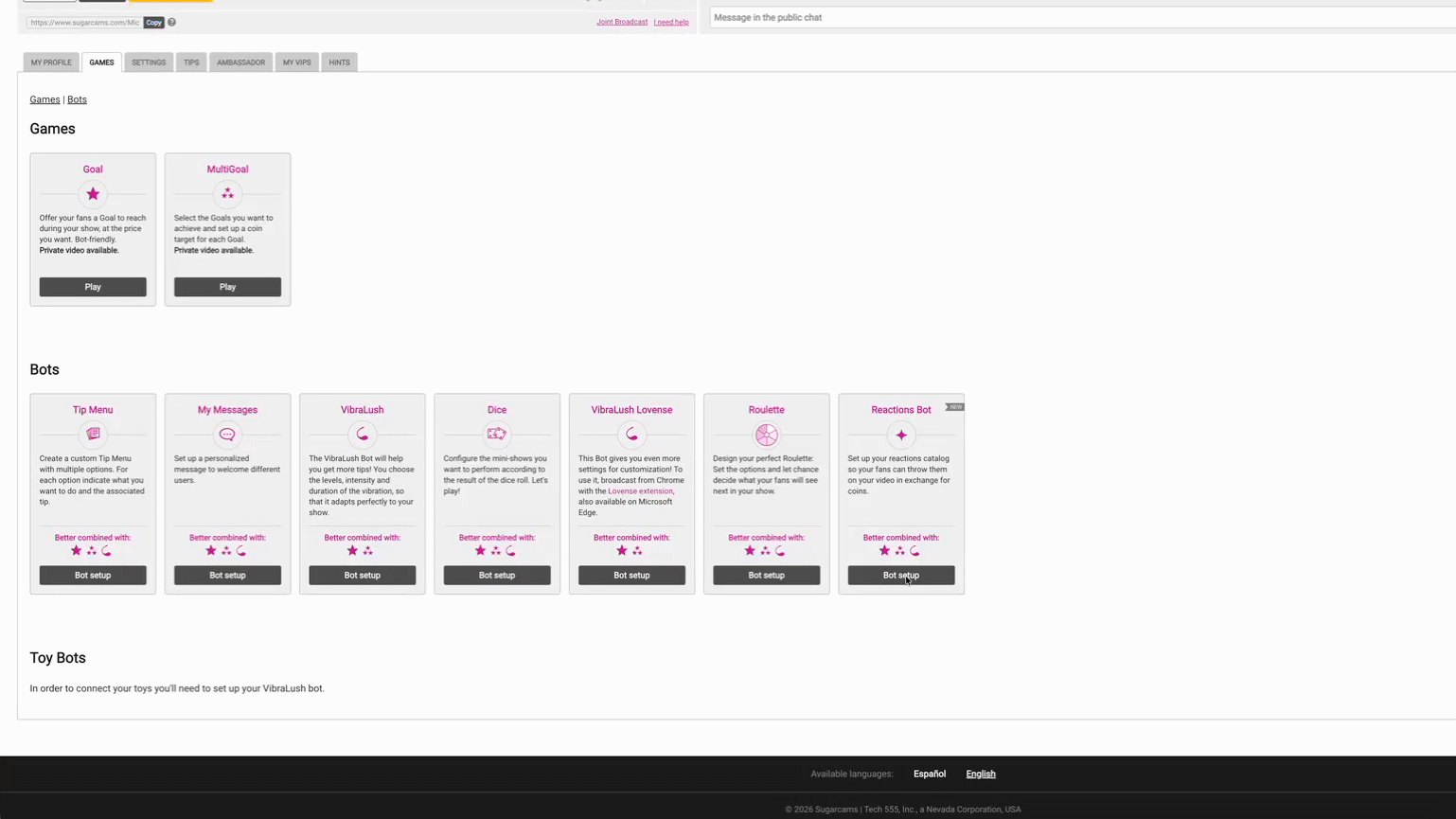This screenshot has width=1456, height=819.
Task: Focus the public chat message field
Action: pos(1083,17)
